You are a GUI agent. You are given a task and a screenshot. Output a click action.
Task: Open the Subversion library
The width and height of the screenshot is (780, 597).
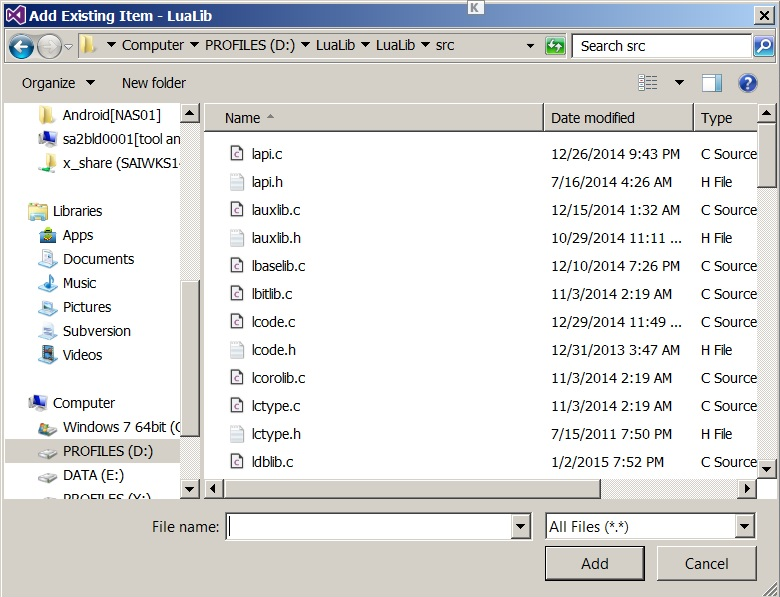[85, 331]
